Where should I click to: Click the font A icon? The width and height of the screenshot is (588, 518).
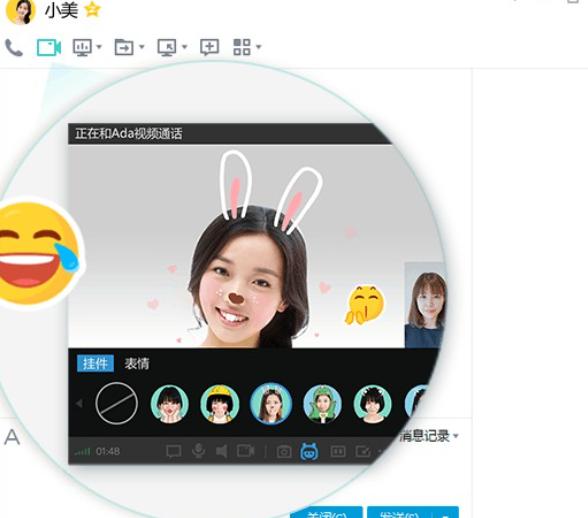pyautogui.click(x=12, y=437)
